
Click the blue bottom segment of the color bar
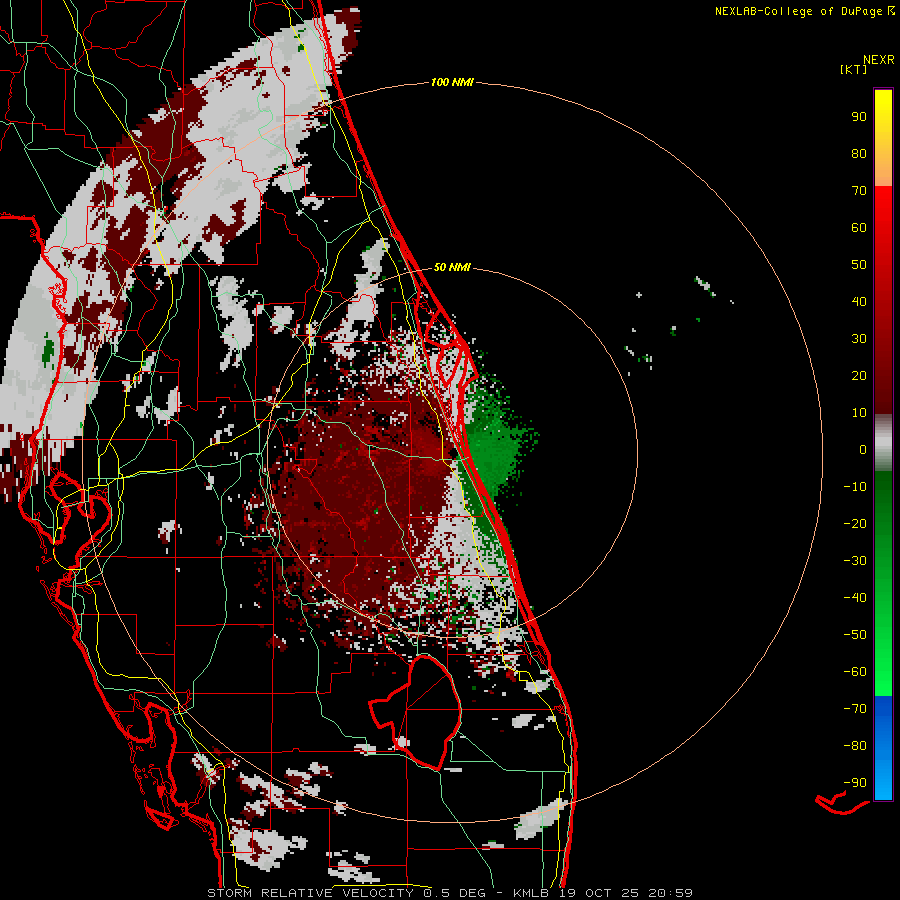[x=883, y=747]
